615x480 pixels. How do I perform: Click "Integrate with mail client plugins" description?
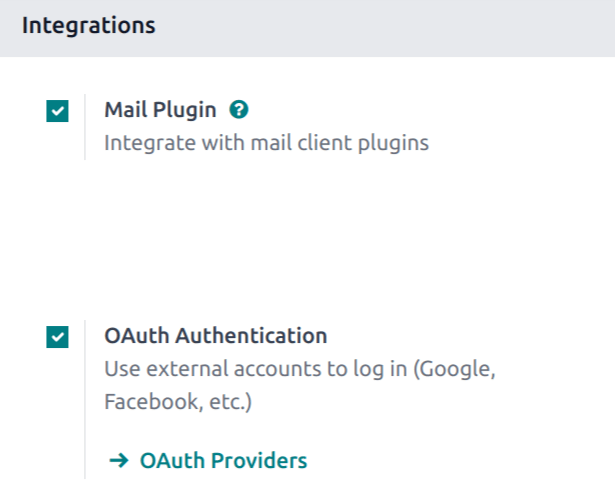[266, 143]
